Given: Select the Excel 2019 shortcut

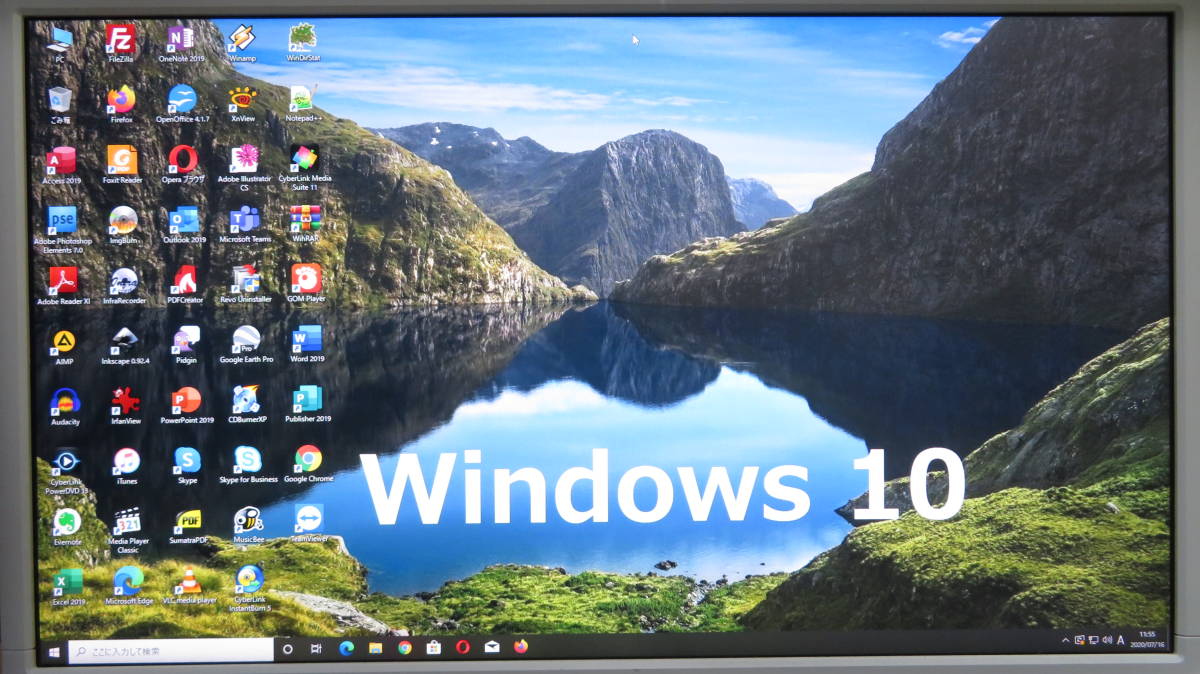Looking at the screenshot, I should point(68,587).
